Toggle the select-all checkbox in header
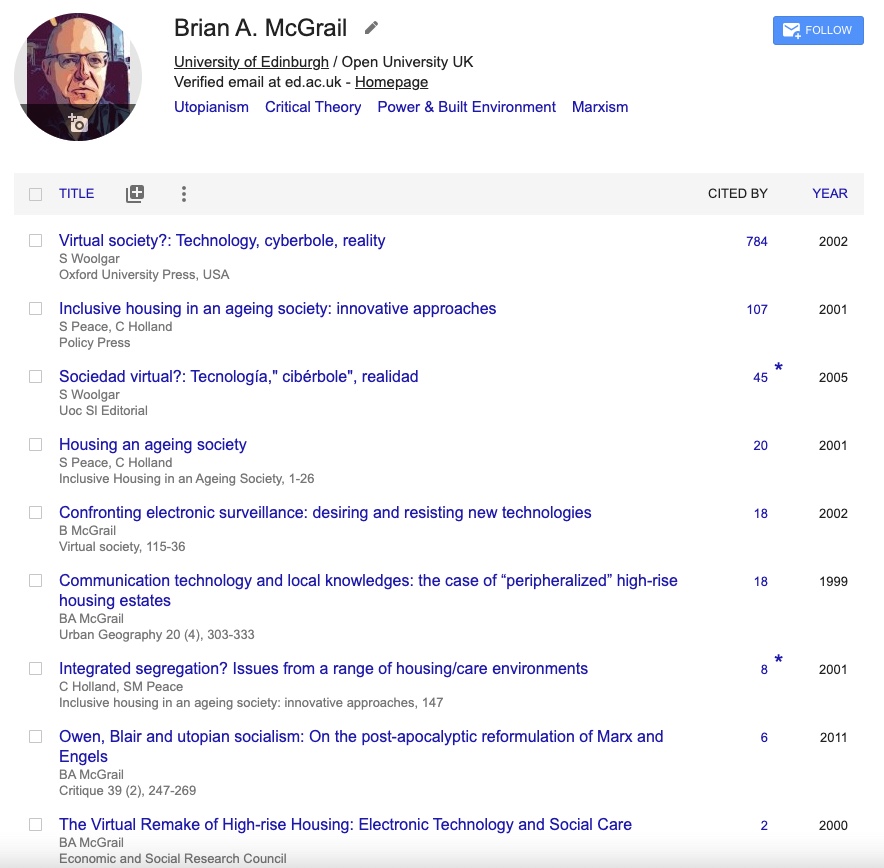Screen dimensions: 884x868 36,194
